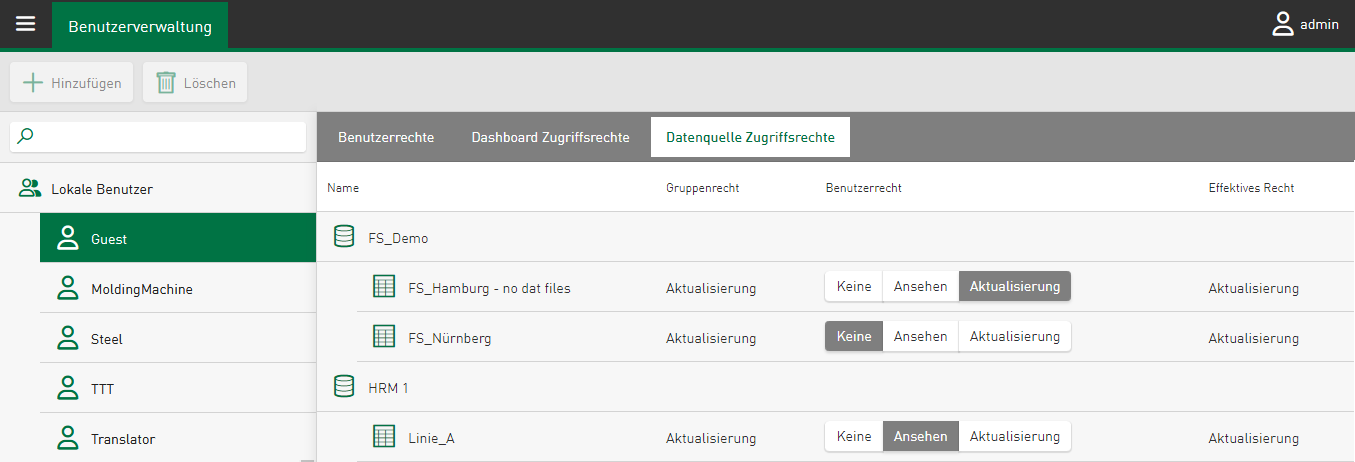Viewport: 1355px width, 462px height.
Task: Click the FS_Nürnberg table icon
Action: (384, 337)
